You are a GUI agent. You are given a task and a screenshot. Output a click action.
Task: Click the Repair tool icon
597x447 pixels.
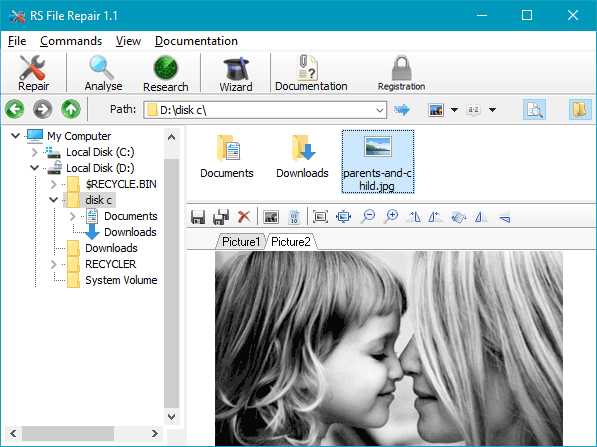33,73
